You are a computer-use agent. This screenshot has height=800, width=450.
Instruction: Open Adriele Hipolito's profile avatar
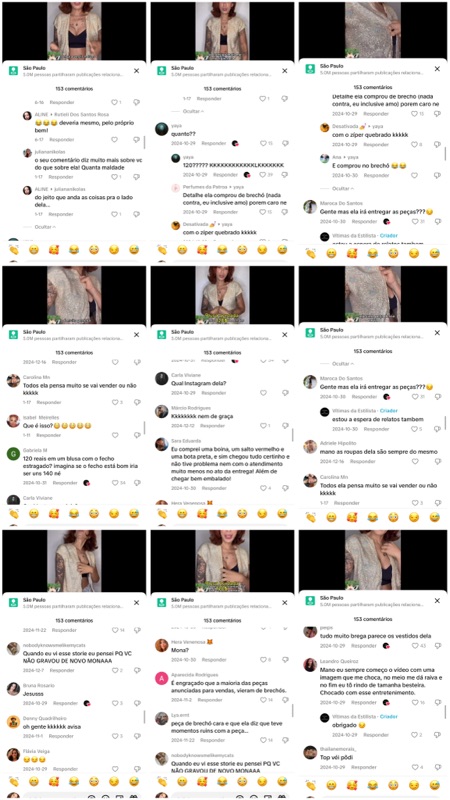310,447
